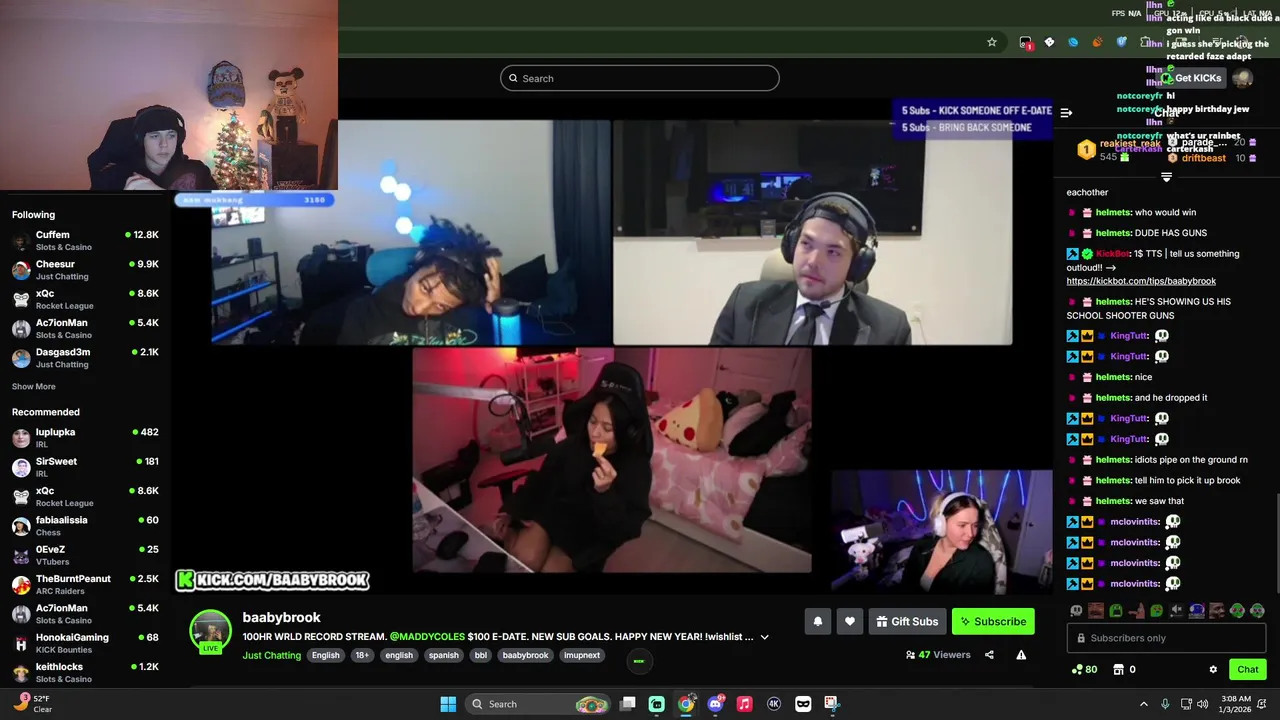
Task: Open chat settings gear icon
Action: [1213, 669]
